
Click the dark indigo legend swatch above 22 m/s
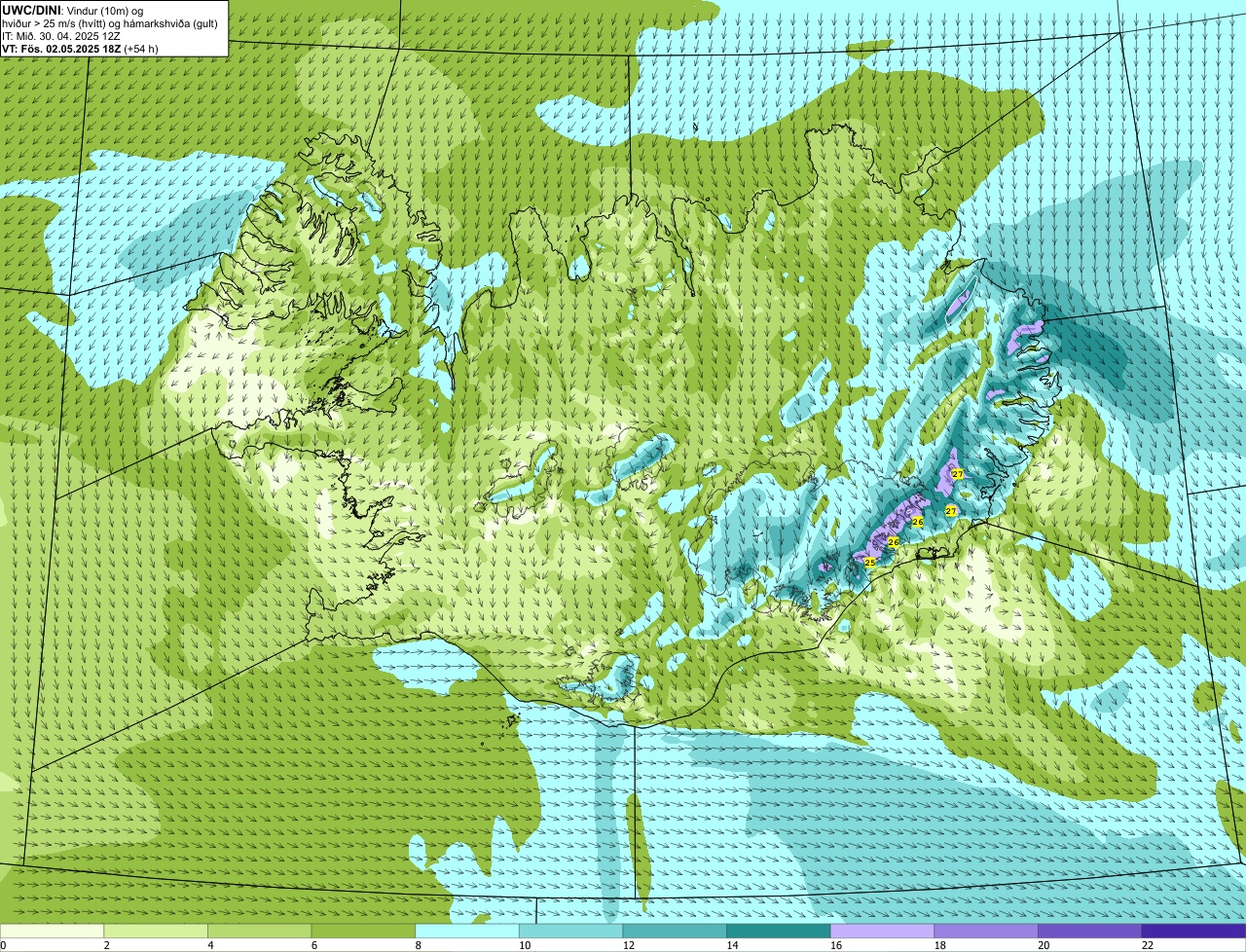[x=1193, y=931]
